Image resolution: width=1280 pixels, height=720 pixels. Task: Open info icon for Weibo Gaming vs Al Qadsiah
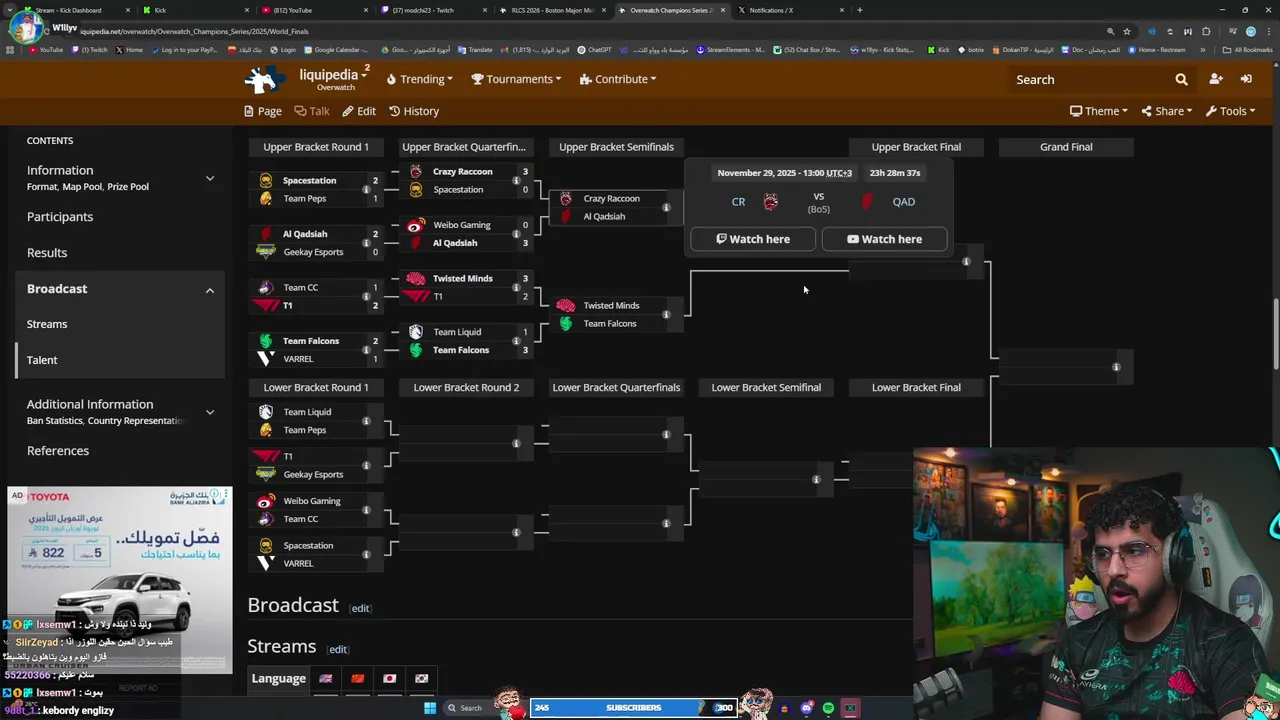coord(516,234)
